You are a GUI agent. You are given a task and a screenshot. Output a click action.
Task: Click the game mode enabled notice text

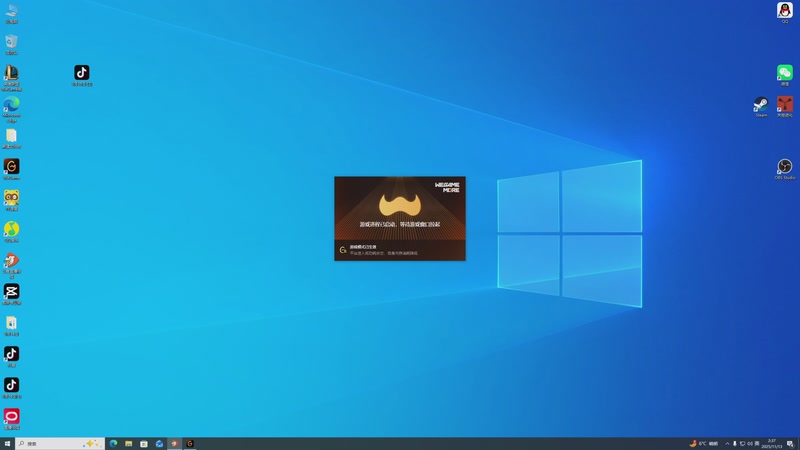[x=363, y=247]
